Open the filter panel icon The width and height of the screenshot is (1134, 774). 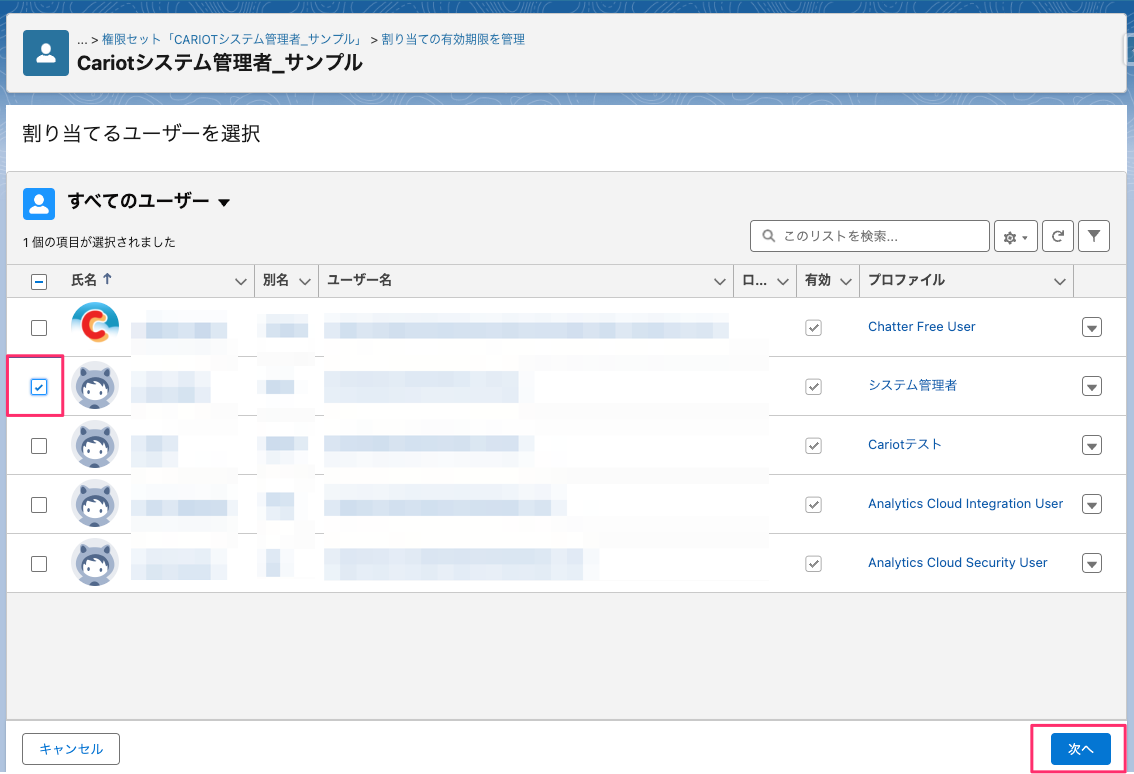point(1094,237)
